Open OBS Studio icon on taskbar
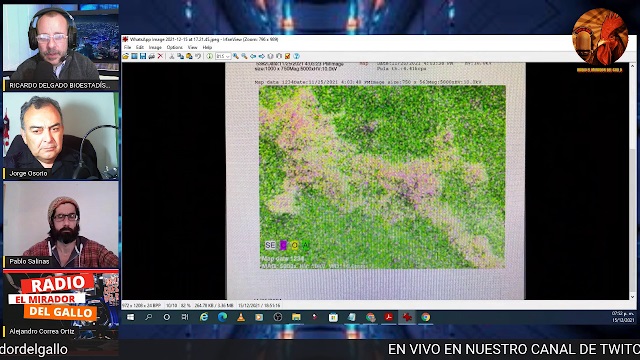This screenshot has height=360, width=640. 278,317
